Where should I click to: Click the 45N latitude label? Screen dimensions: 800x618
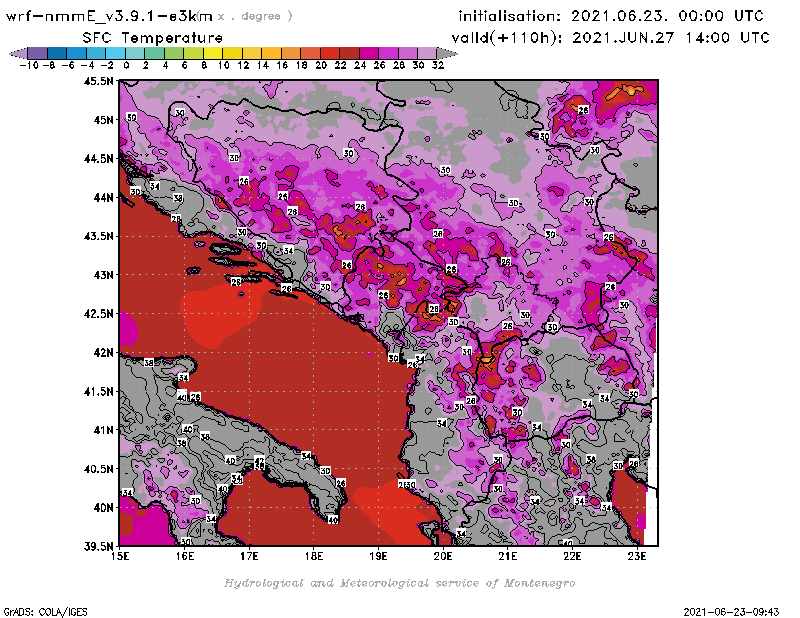(x=103, y=119)
